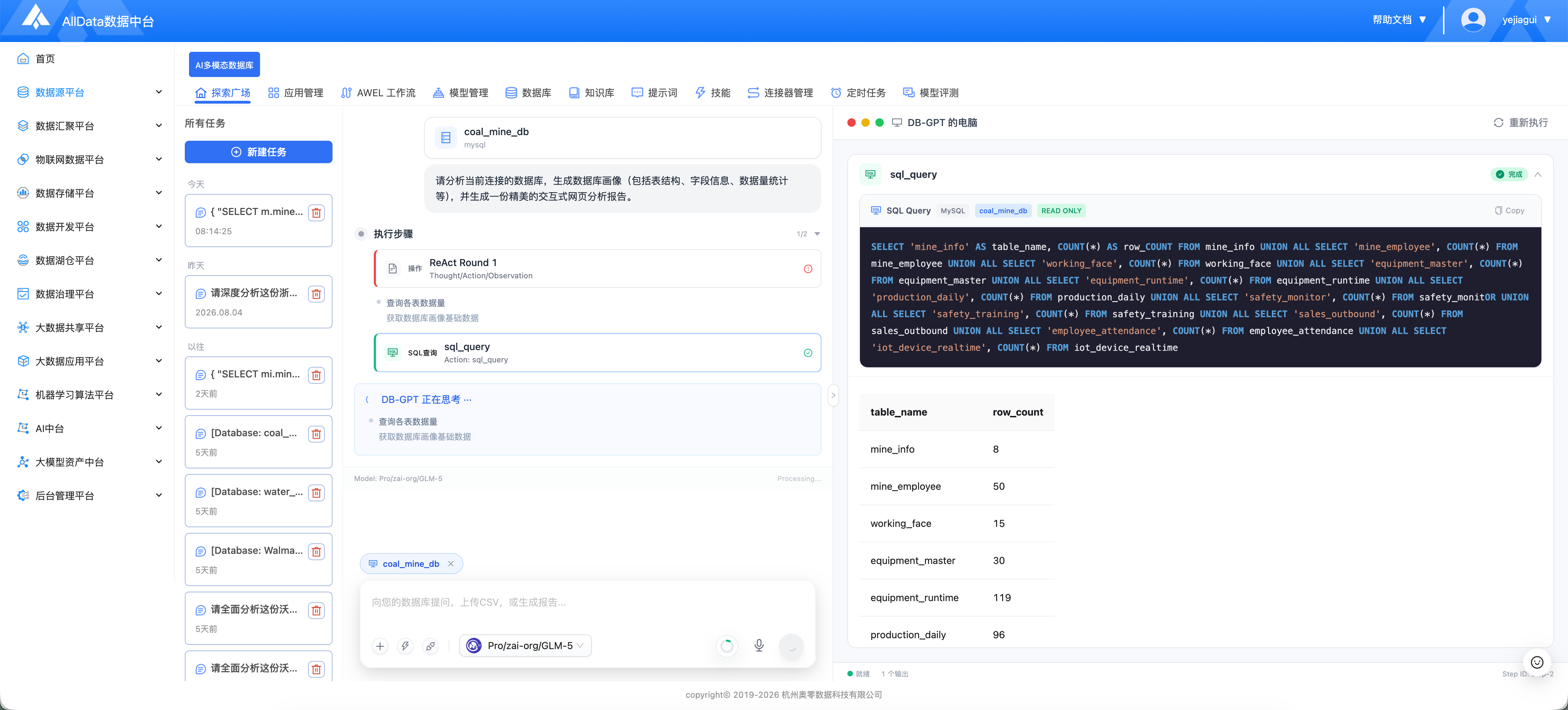Click the READ ONLY badge
The image size is (1568, 710).
pyautogui.click(x=1061, y=211)
